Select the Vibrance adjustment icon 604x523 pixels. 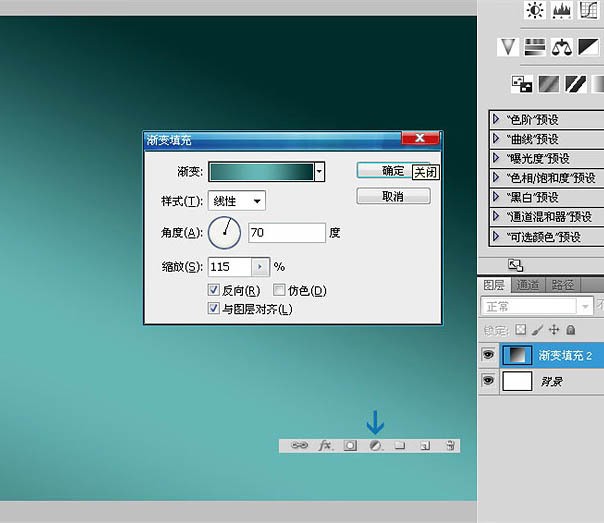[508, 46]
